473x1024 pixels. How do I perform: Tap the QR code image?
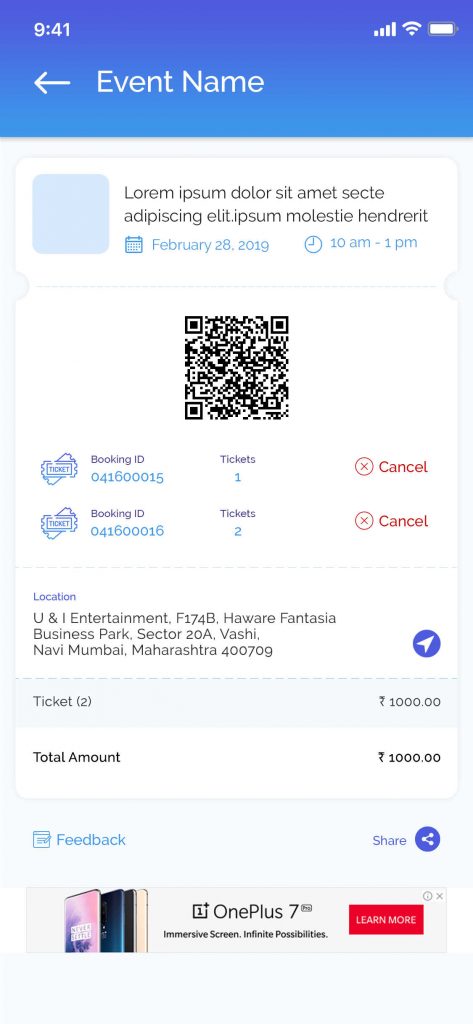[x=236, y=368]
